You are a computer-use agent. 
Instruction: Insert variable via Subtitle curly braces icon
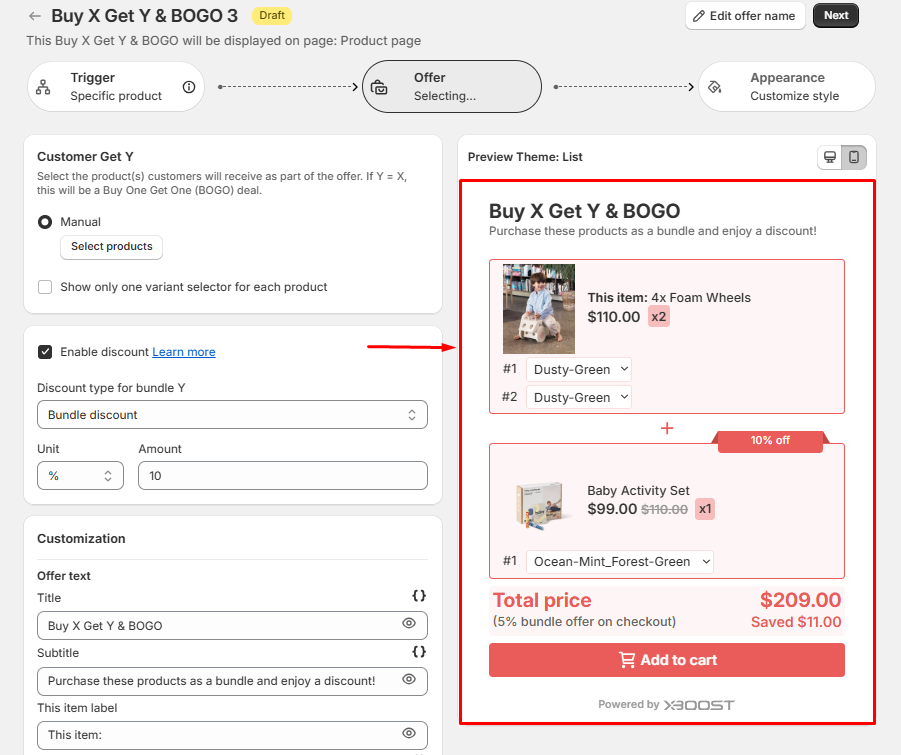coord(419,651)
